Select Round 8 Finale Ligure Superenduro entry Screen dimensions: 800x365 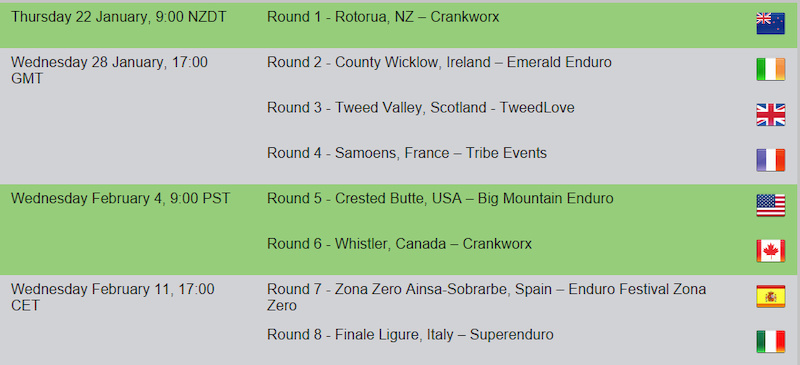click(x=410, y=335)
